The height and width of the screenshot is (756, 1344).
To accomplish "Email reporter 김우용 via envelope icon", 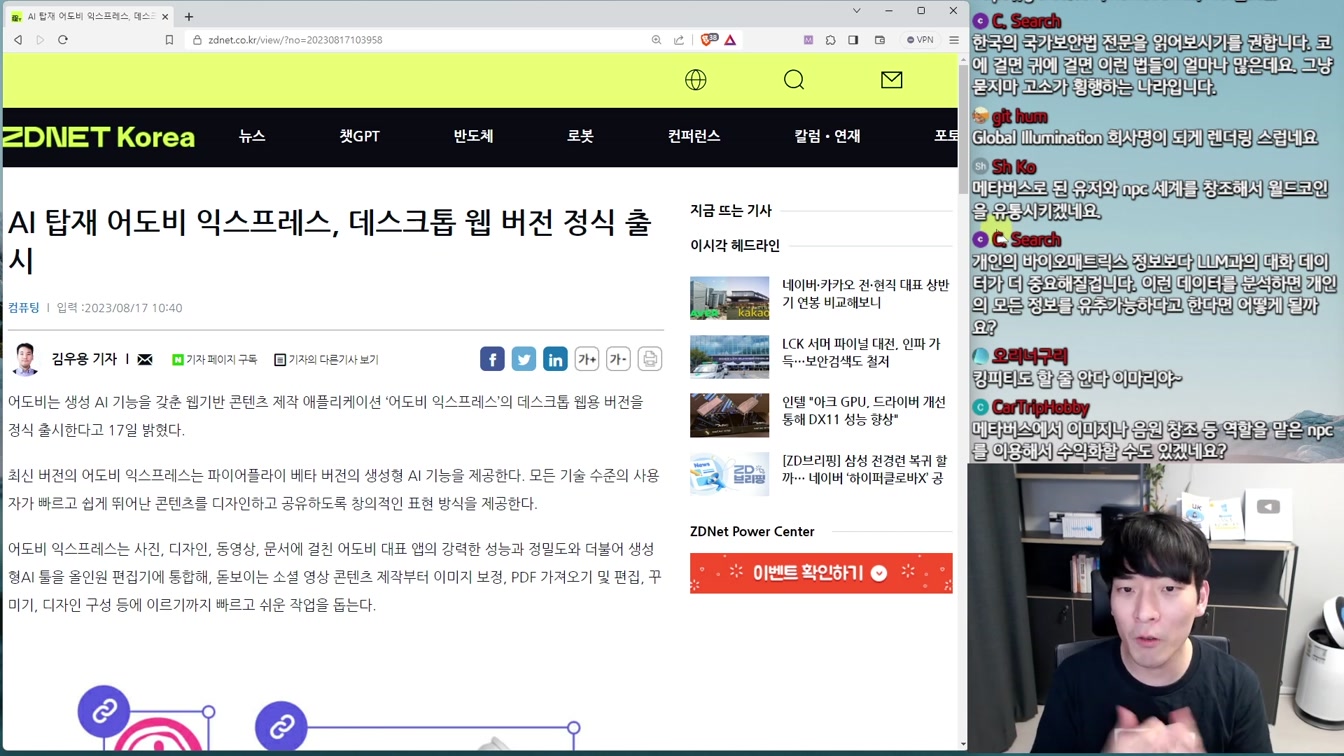I will [x=145, y=359].
